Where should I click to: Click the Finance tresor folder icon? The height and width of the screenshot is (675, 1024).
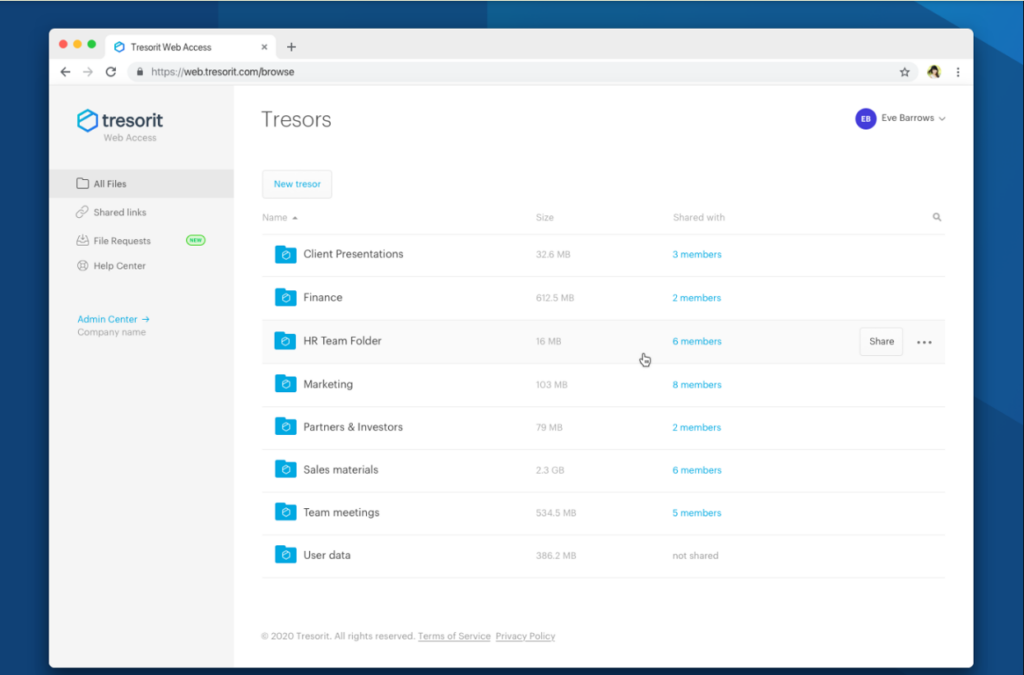click(x=285, y=297)
